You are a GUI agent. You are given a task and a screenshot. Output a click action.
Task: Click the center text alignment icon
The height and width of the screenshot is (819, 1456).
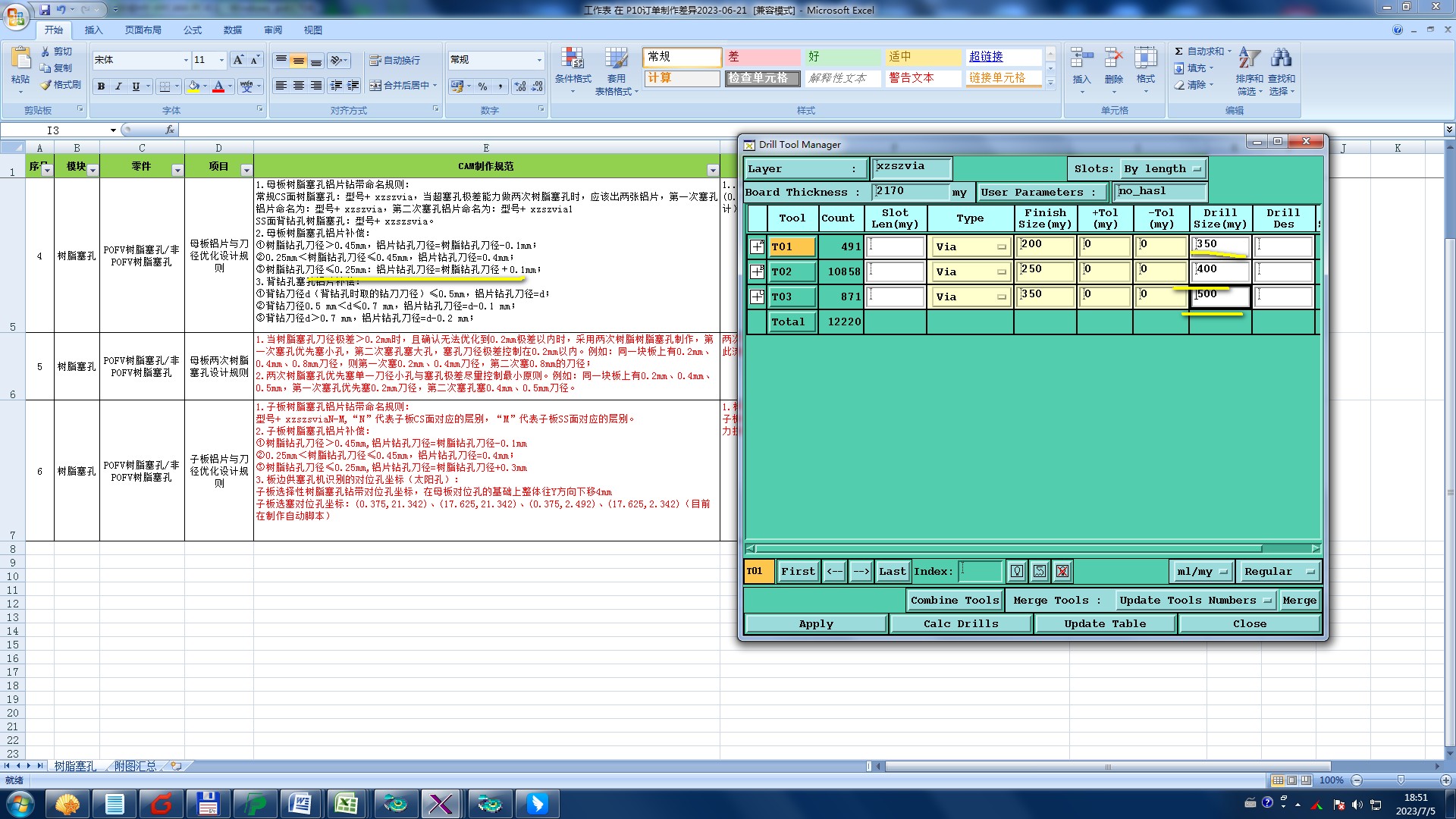[x=299, y=86]
